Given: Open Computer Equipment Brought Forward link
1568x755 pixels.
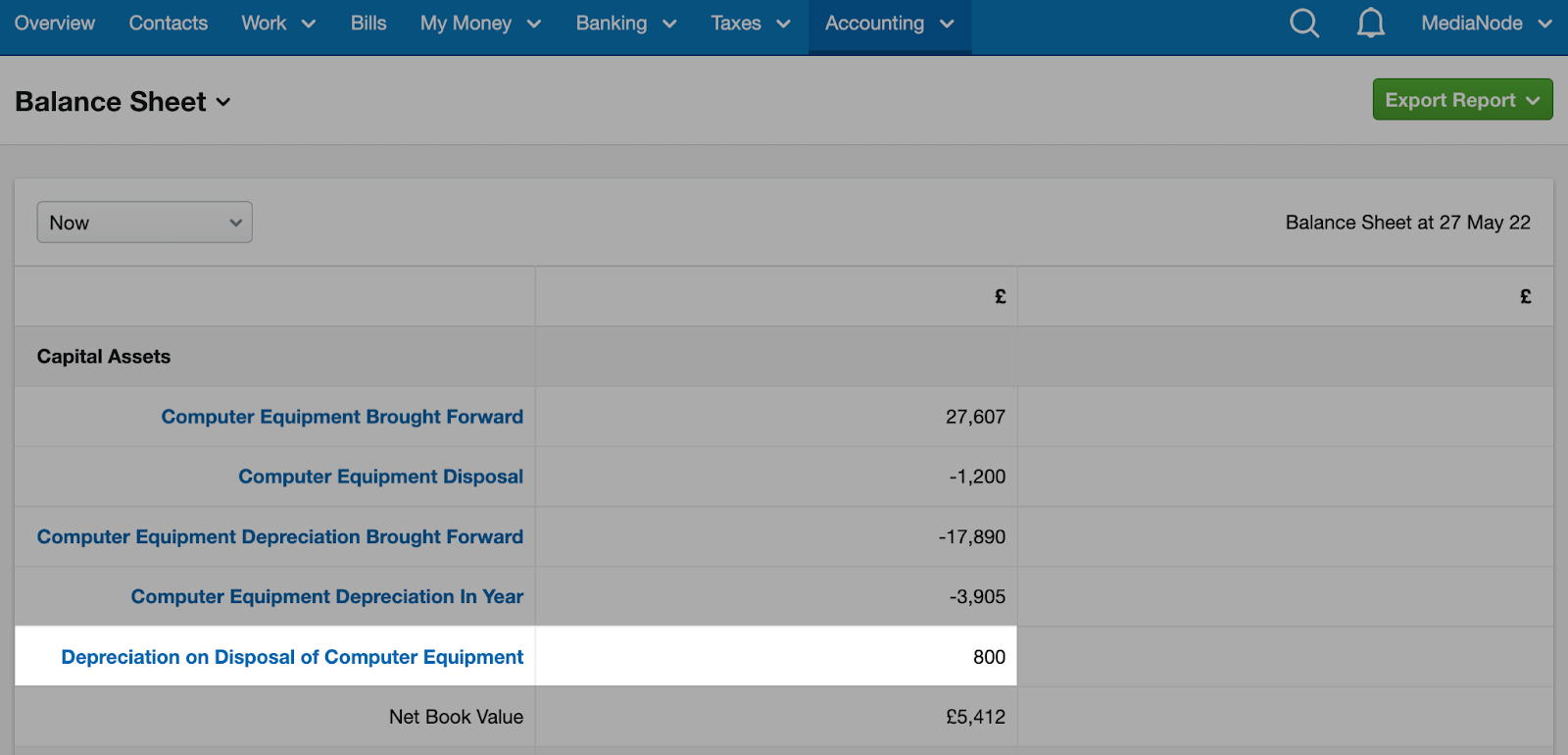Looking at the screenshot, I should click(342, 417).
